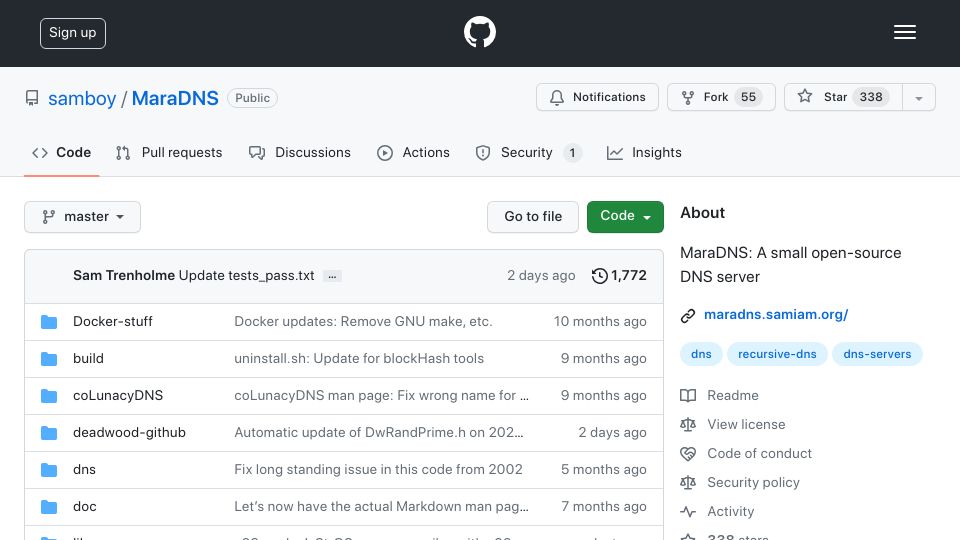Viewport: 960px width, 540px height.
Task: Expand the commit message ellipsis
Action: click(x=332, y=276)
